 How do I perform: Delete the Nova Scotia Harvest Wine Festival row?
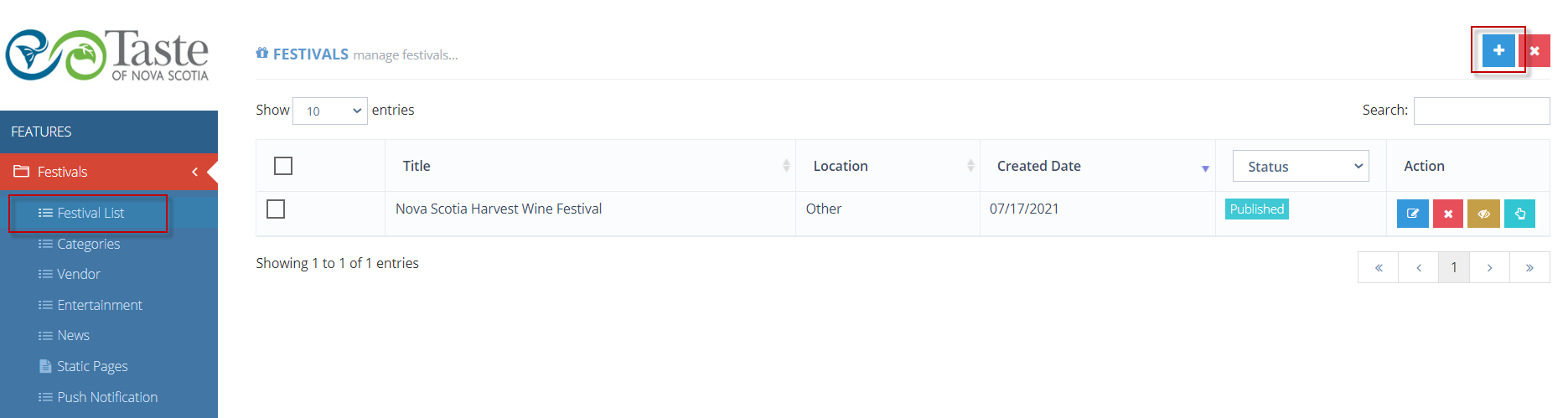[1448, 214]
